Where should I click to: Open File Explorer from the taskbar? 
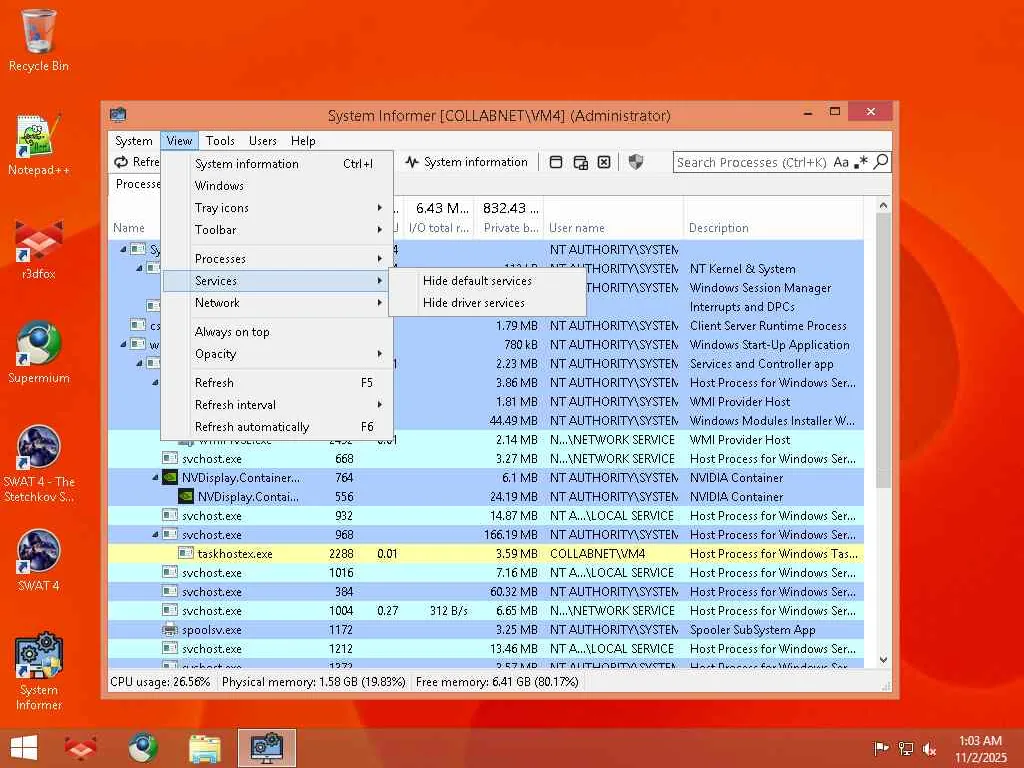pyautogui.click(x=204, y=748)
